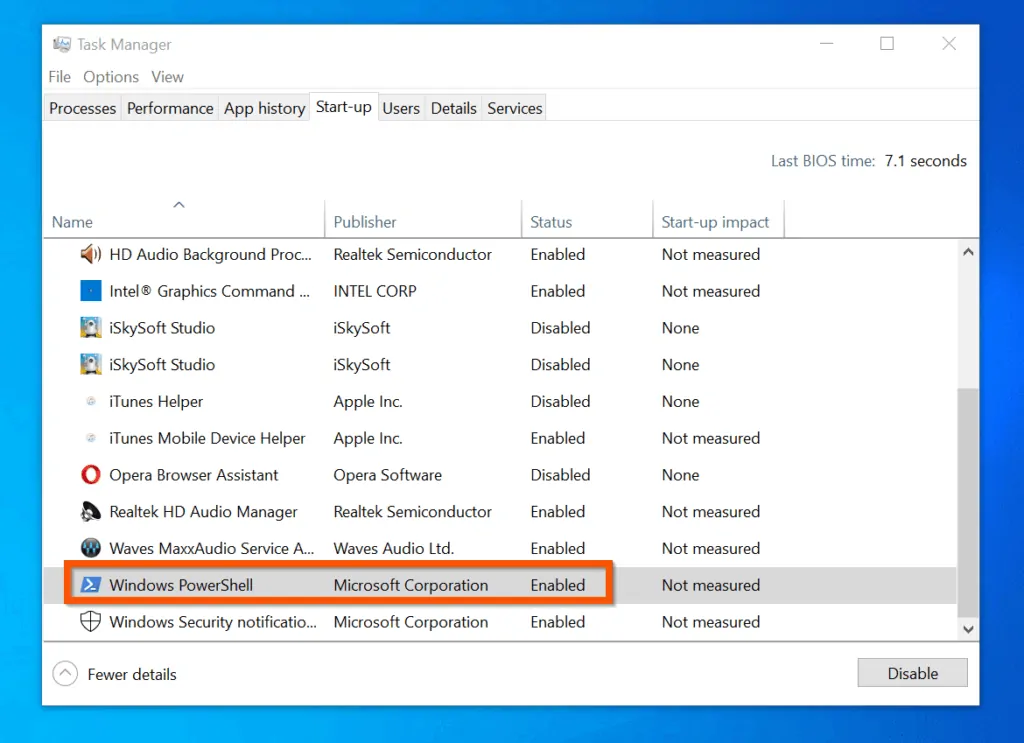Click the scrollbar down arrow
Viewport: 1024px width, 743px height.
coord(968,629)
